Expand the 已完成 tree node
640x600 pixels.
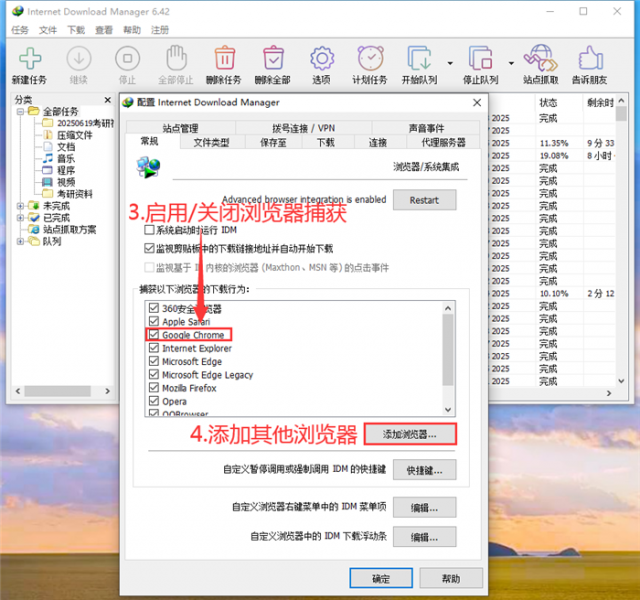coord(20,218)
